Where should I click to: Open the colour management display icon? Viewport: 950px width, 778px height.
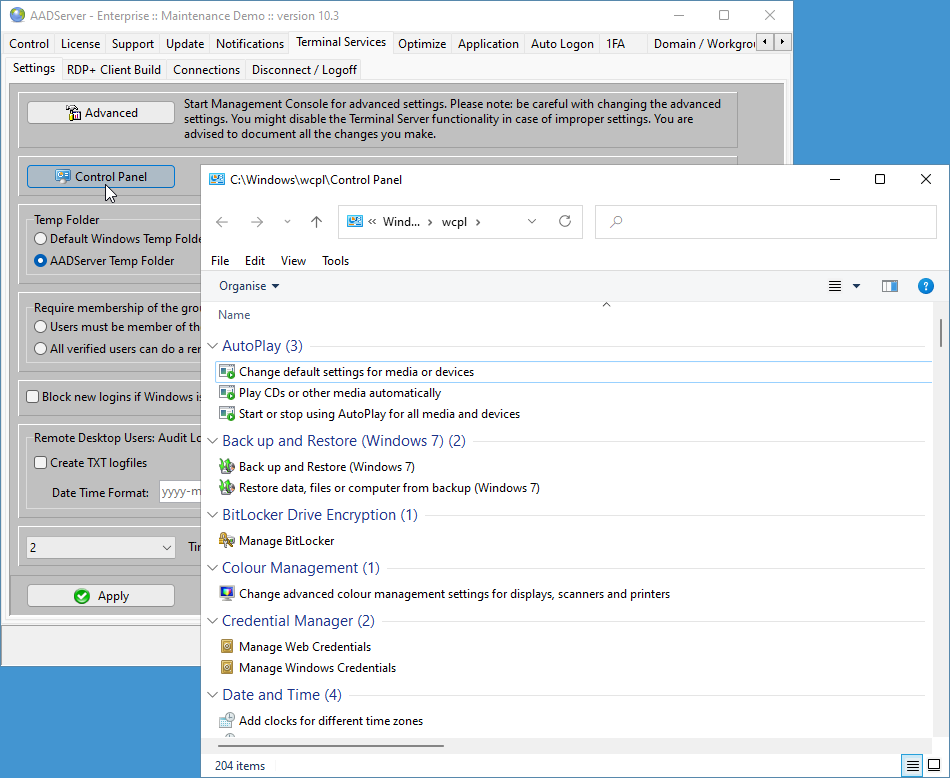click(x=227, y=594)
